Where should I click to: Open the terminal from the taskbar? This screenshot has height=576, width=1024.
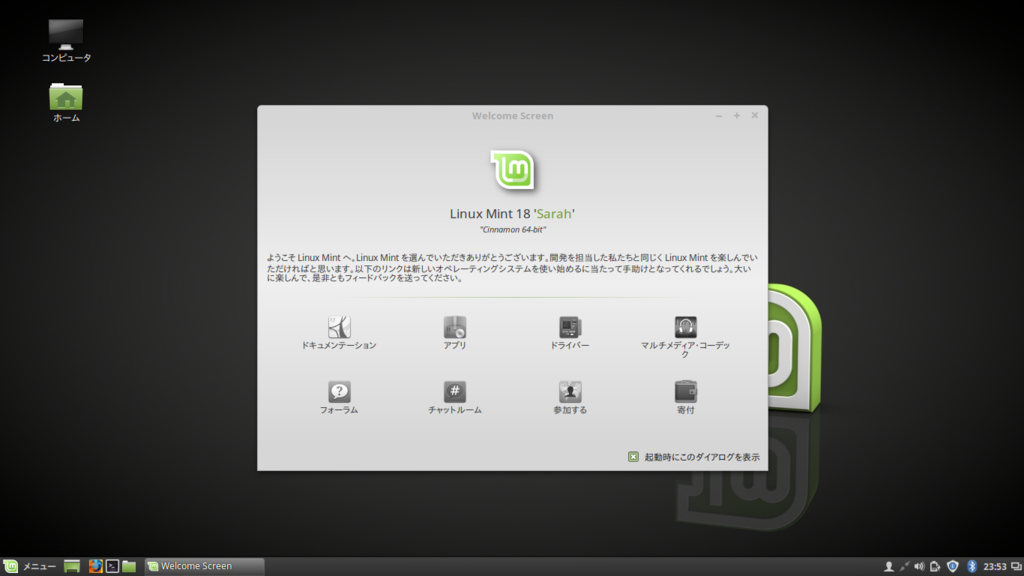tap(111, 566)
